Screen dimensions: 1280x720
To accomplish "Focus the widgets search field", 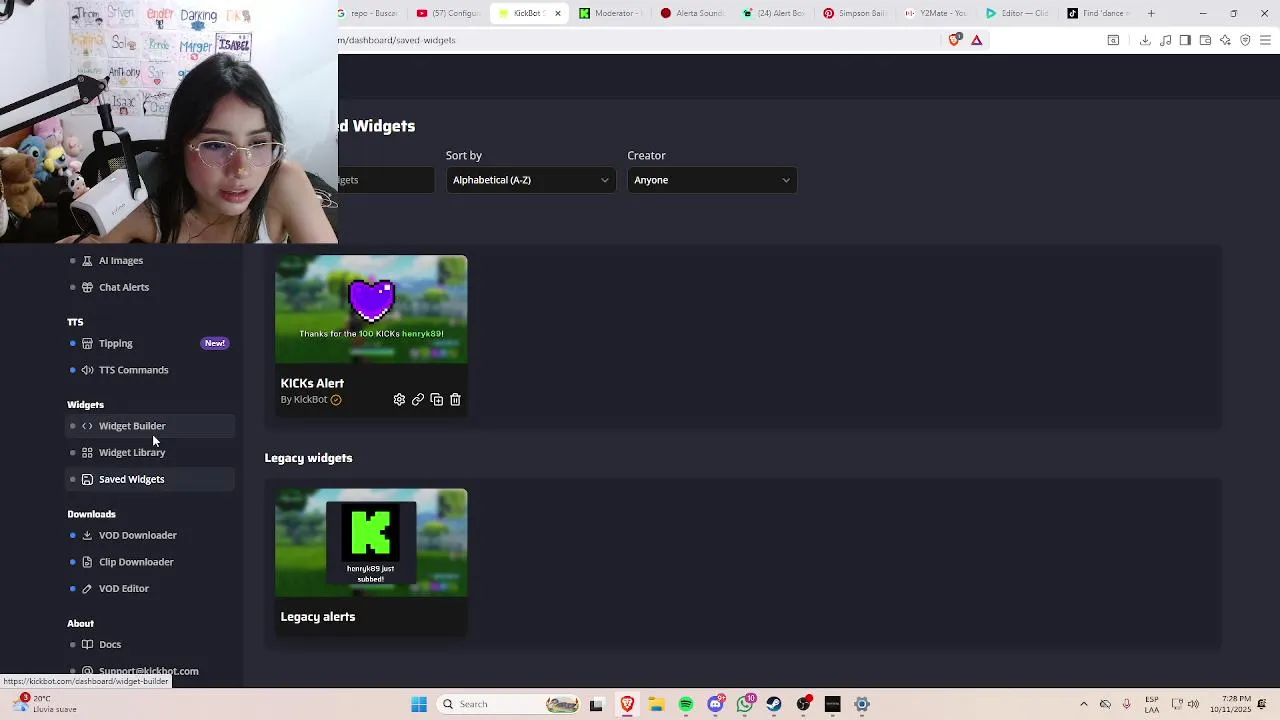I will [386, 180].
